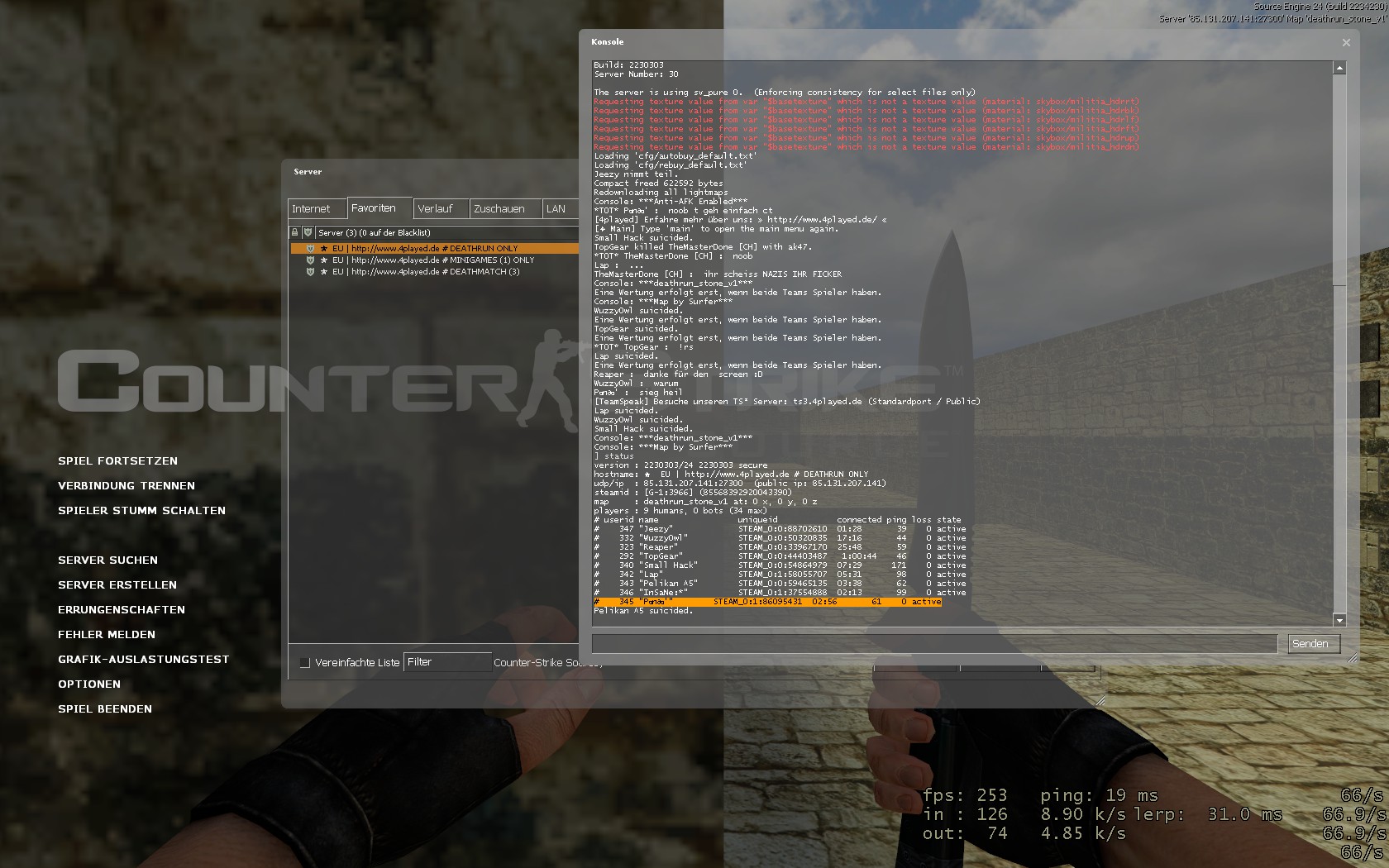Click the highlighted player row 345 in console
This screenshot has width=1389, height=868.
pyautogui.click(x=767, y=602)
